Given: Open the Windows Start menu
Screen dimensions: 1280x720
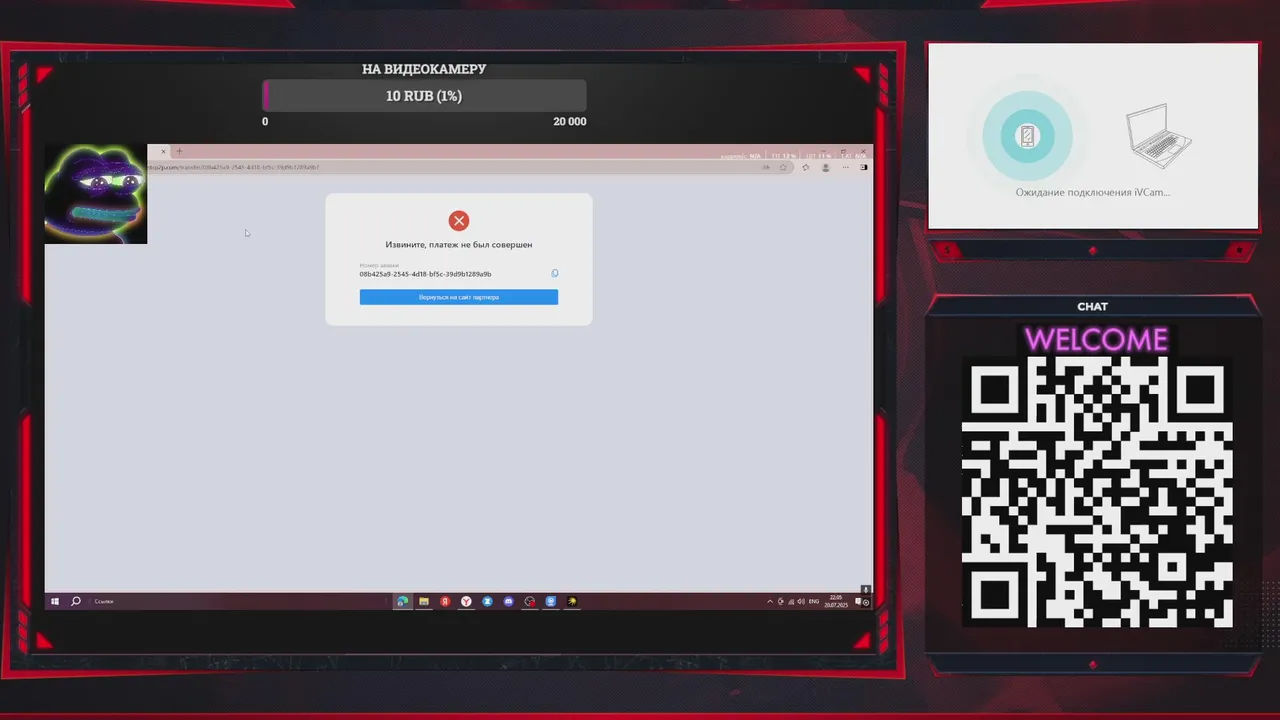Looking at the screenshot, I should click(55, 601).
